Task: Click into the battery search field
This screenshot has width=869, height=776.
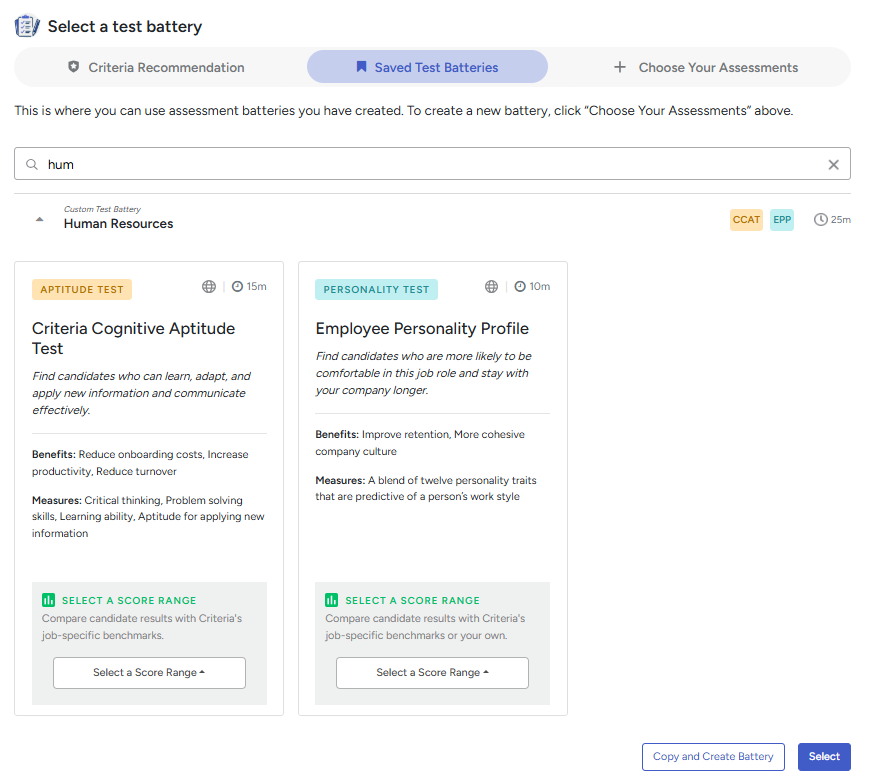Action: click(432, 164)
